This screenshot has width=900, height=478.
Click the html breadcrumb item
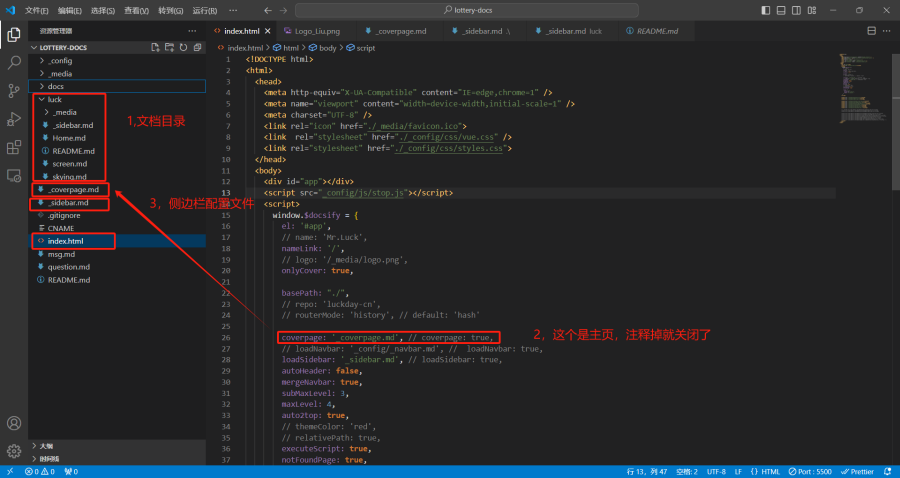[286, 48]
